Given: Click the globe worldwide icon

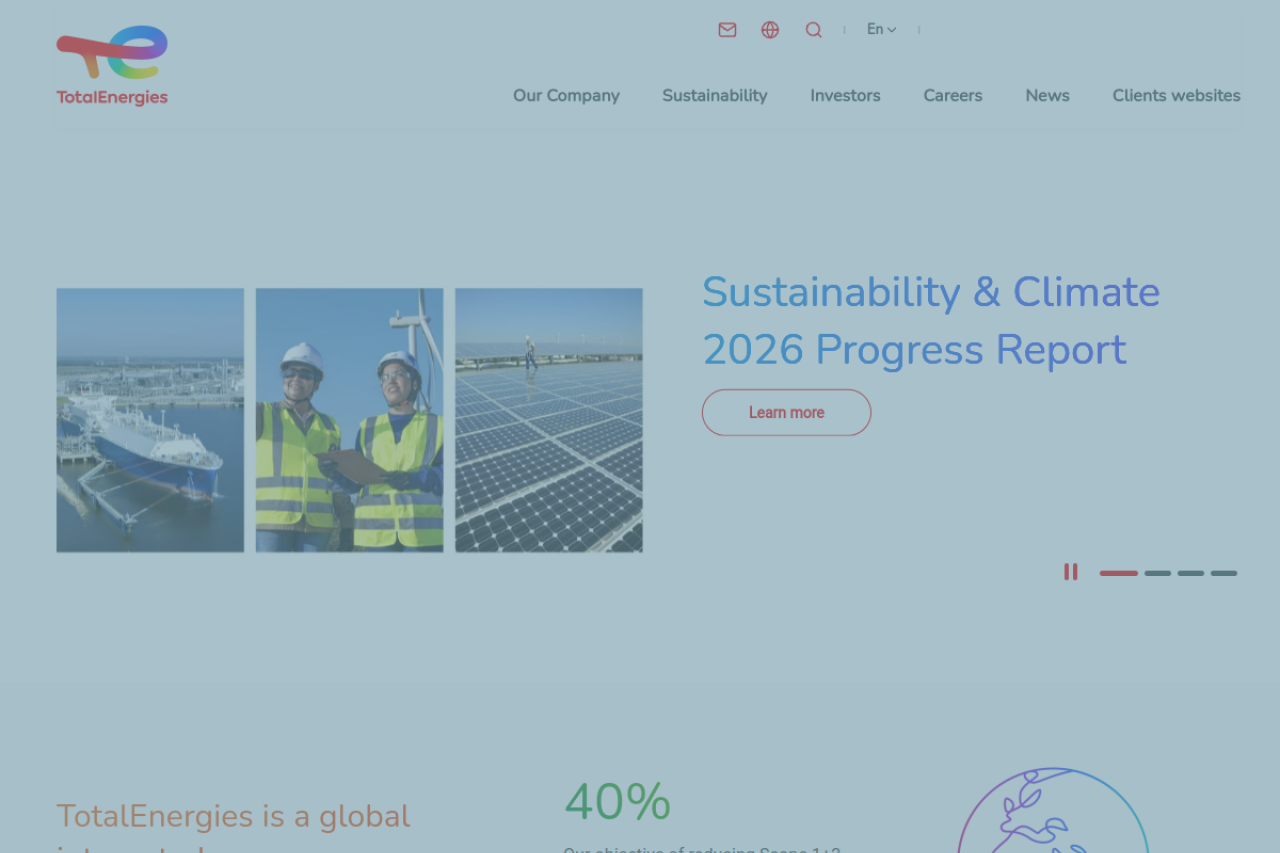Looking at the screenshot, I should (770, 30).
